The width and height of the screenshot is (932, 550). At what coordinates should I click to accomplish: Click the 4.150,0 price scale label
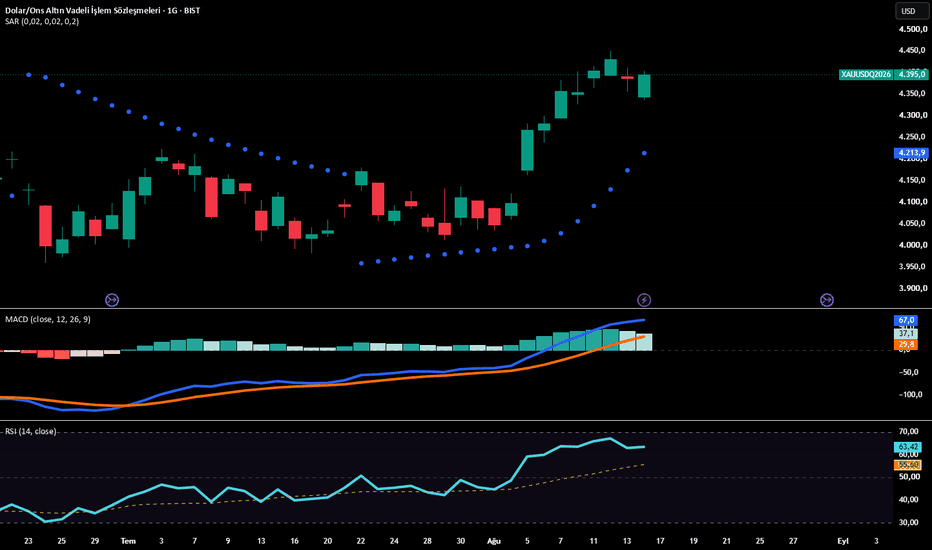912,180
